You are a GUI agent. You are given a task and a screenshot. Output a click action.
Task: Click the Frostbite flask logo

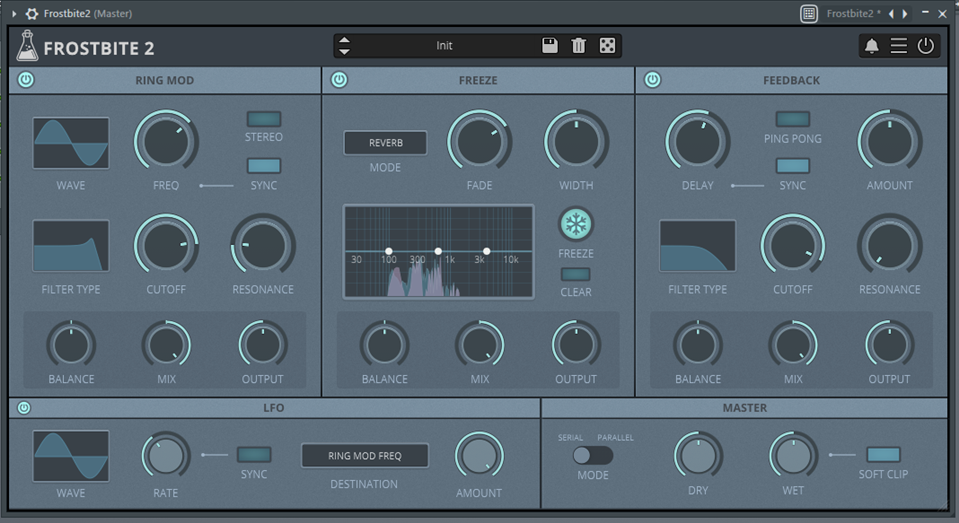[x=26, y=46]
